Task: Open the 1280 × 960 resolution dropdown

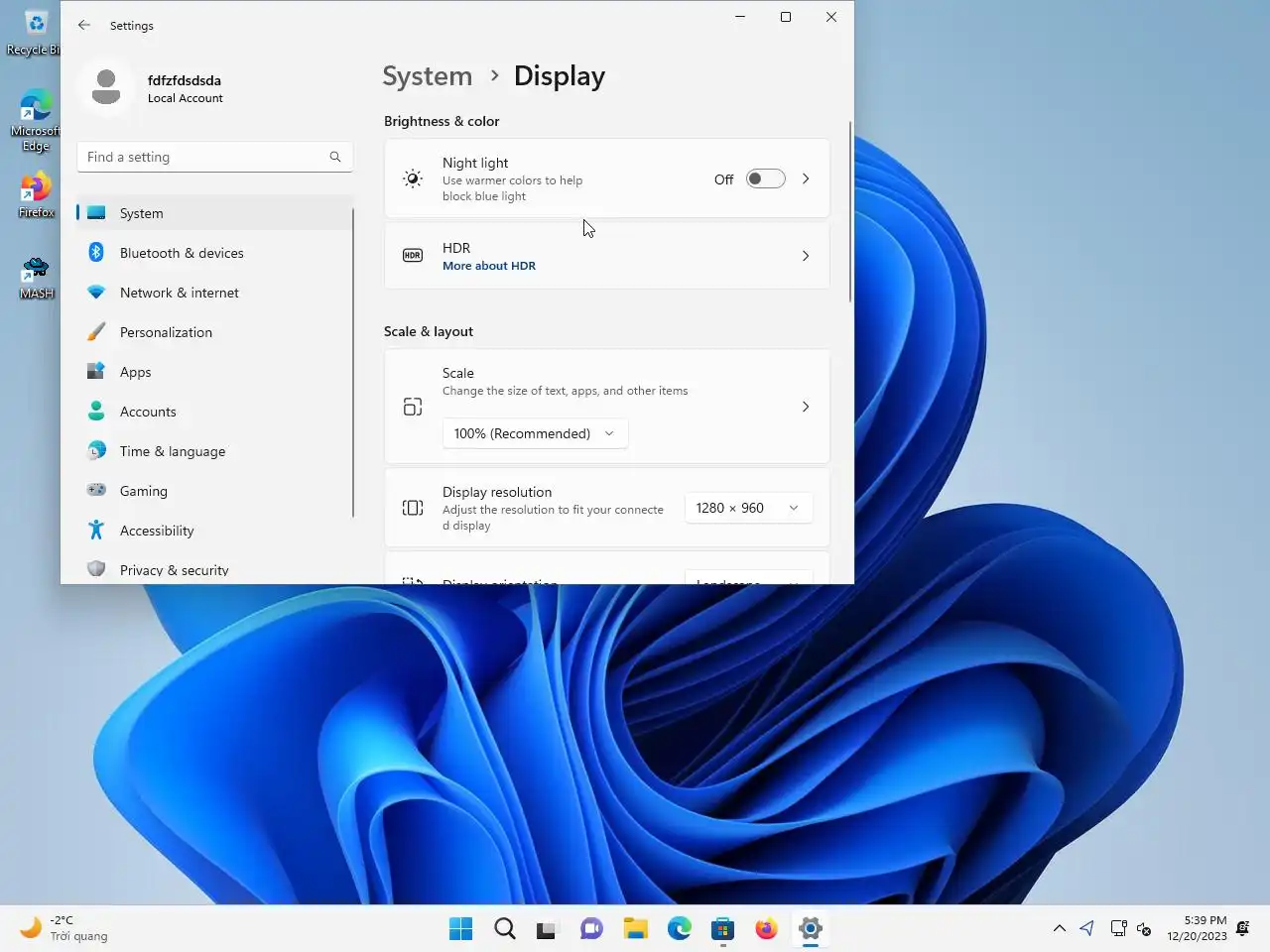Action: point(748,508)
